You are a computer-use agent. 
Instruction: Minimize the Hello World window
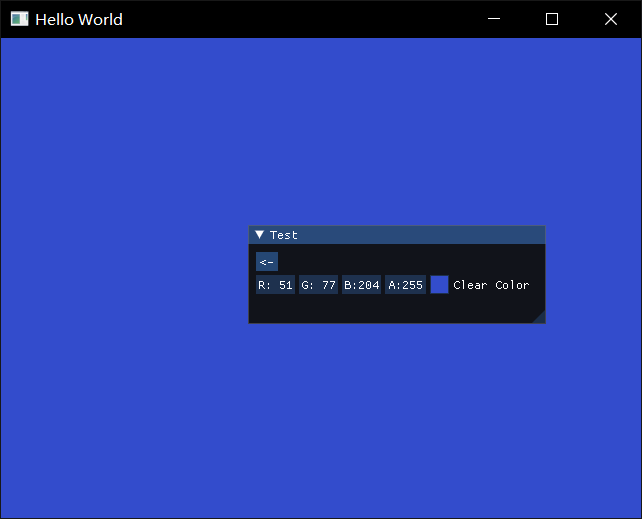point(494,19)
